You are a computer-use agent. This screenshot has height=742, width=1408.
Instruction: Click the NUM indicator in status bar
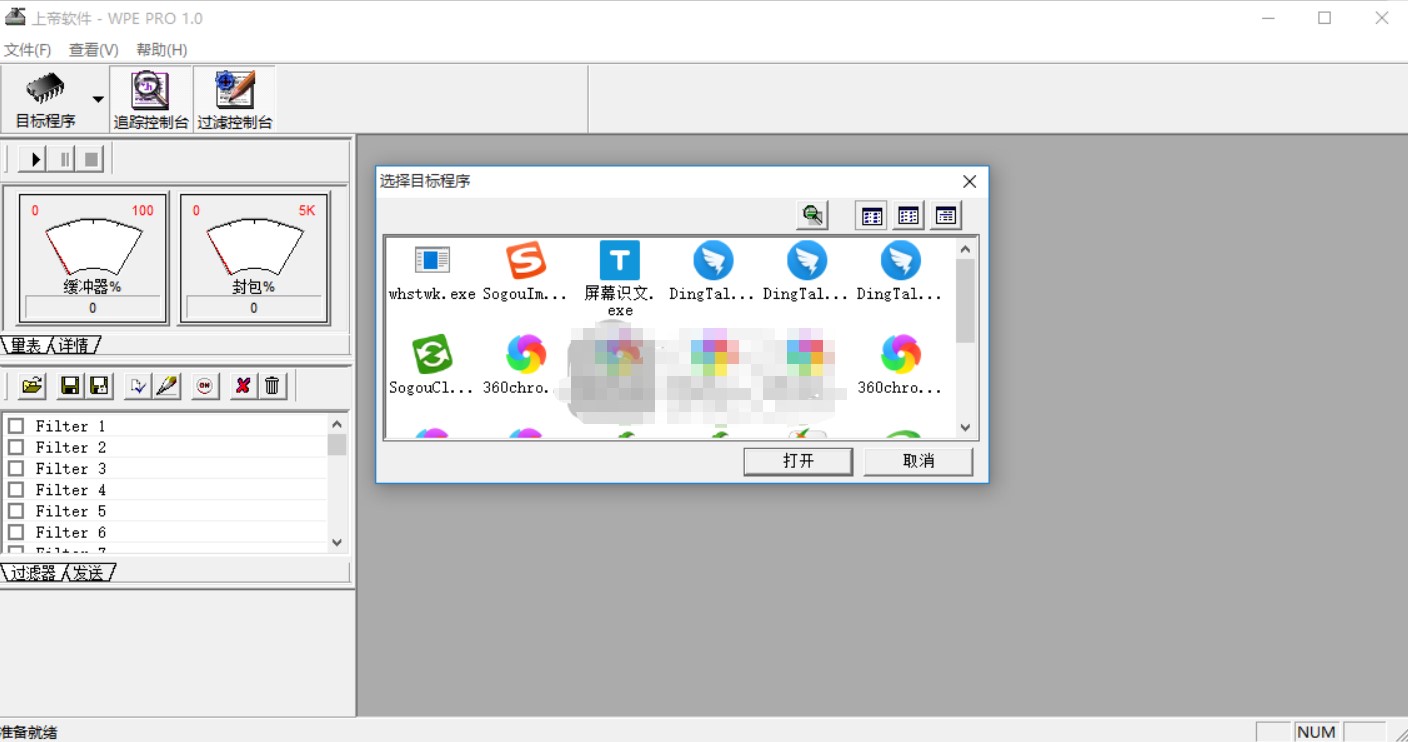point(1316,732)
